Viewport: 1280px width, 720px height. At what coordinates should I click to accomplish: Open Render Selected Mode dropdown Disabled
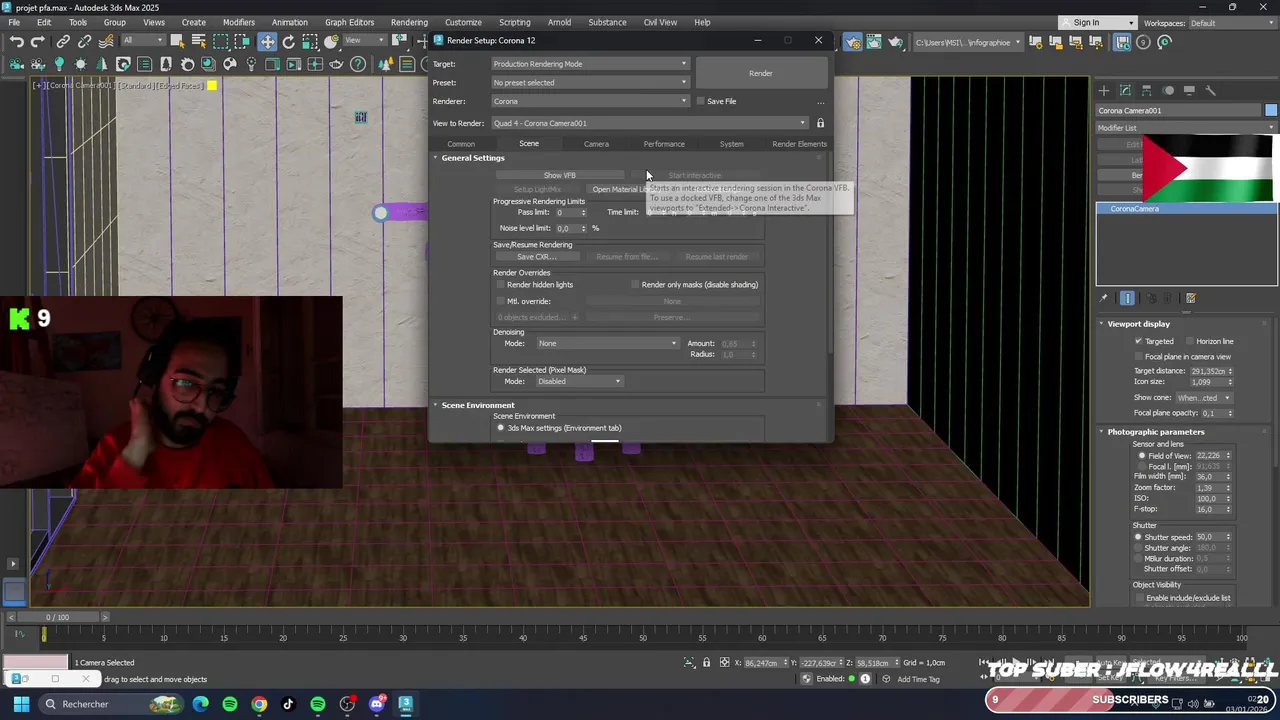(579, 381)
